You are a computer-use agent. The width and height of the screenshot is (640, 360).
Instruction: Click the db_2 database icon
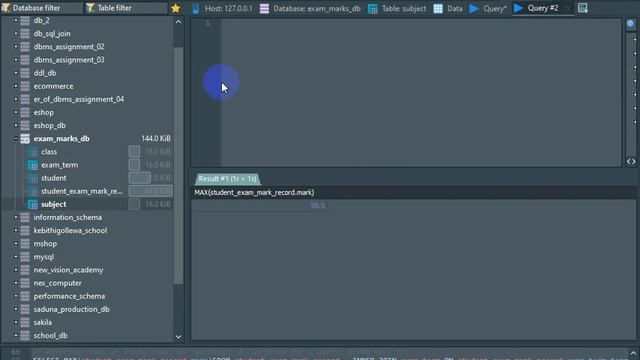25,20
